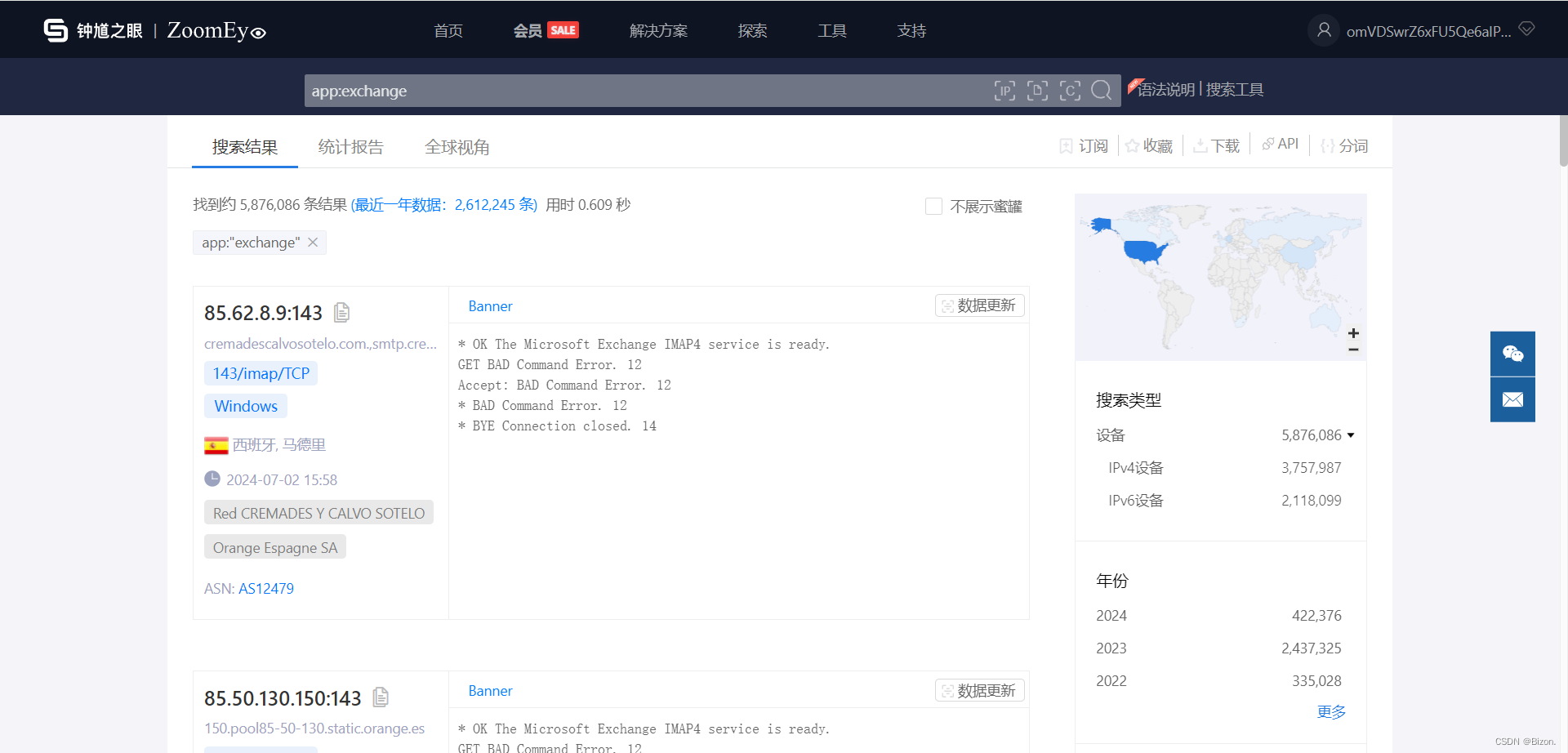Click the magnifier search icon

pos(1101,91)
